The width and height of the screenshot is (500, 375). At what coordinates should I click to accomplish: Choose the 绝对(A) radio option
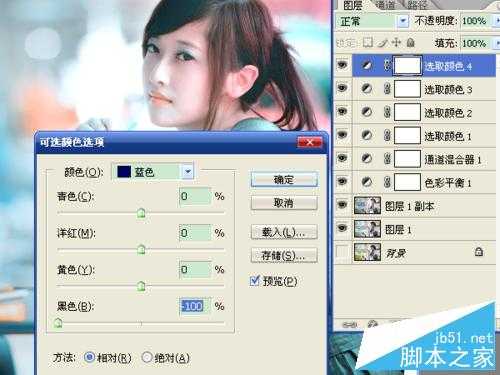146,358
